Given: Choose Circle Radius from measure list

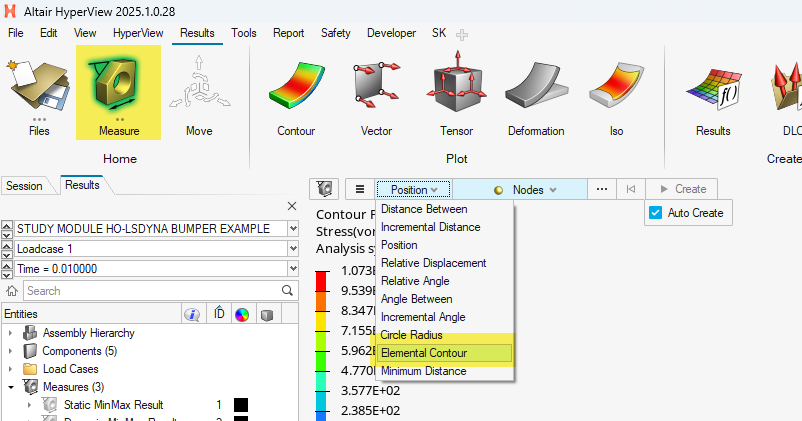Looking at the screenshot, I should (444, 335).
